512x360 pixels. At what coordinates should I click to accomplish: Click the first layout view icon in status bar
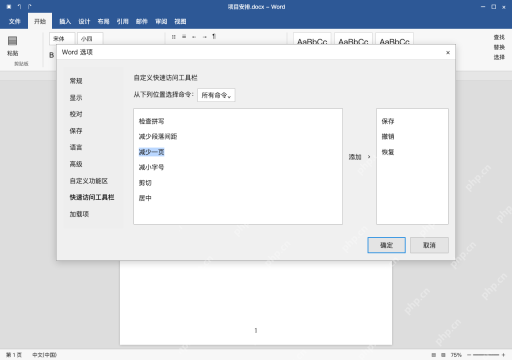pyautogui.click(x=434, y=355)
